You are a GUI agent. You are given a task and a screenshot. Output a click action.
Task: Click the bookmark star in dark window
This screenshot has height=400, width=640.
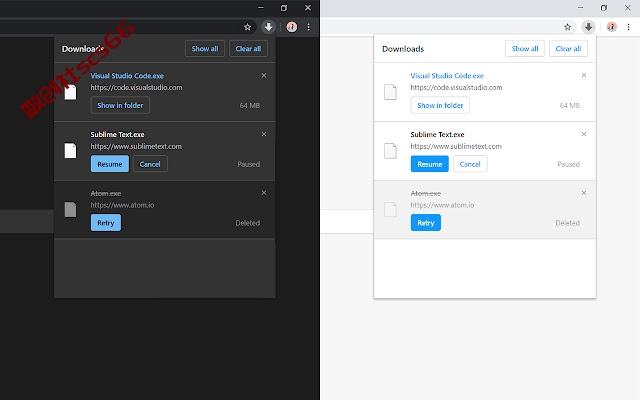click(247, 27)
